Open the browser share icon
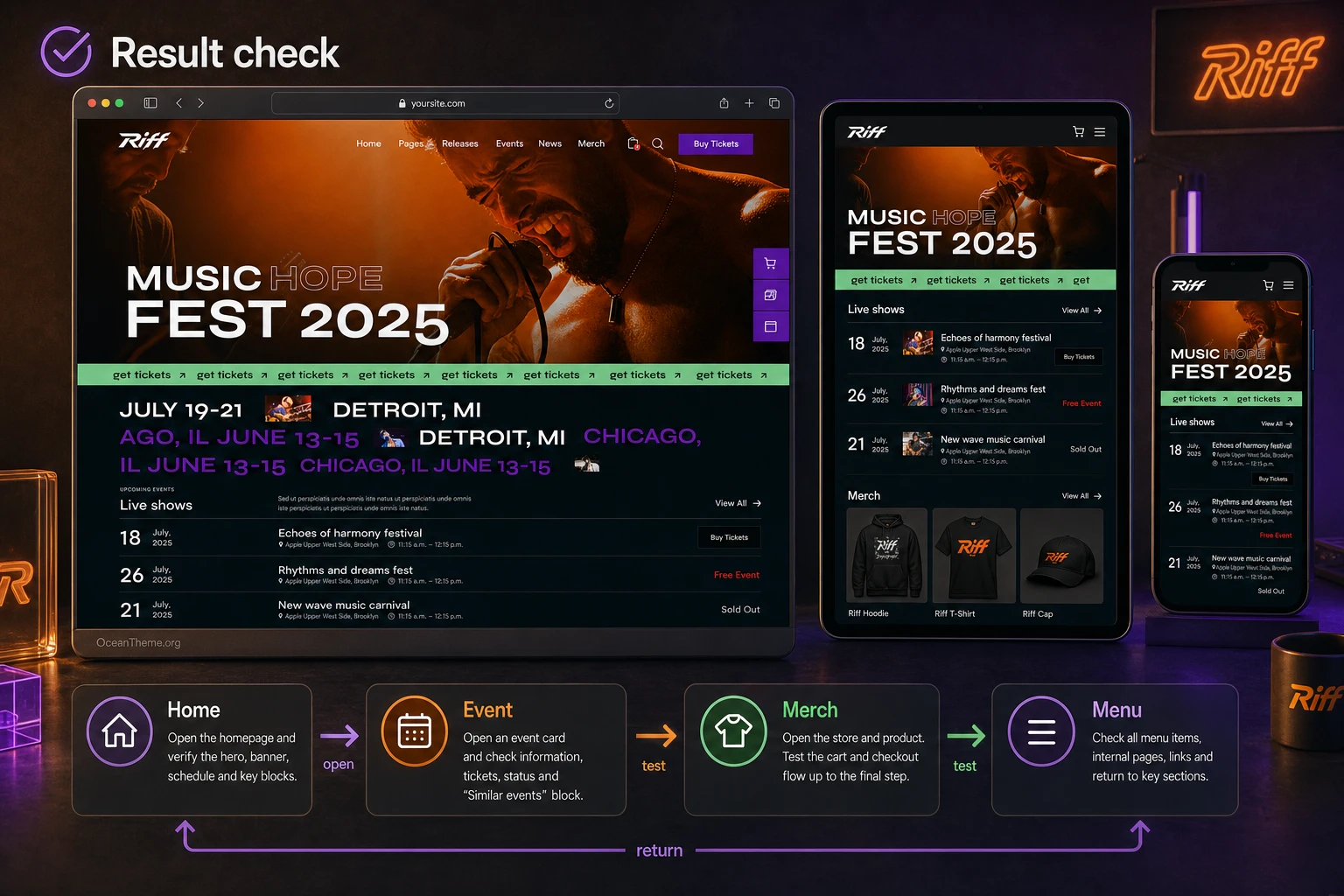Viewport: 1344px width, 896px height. pos(724,103)
